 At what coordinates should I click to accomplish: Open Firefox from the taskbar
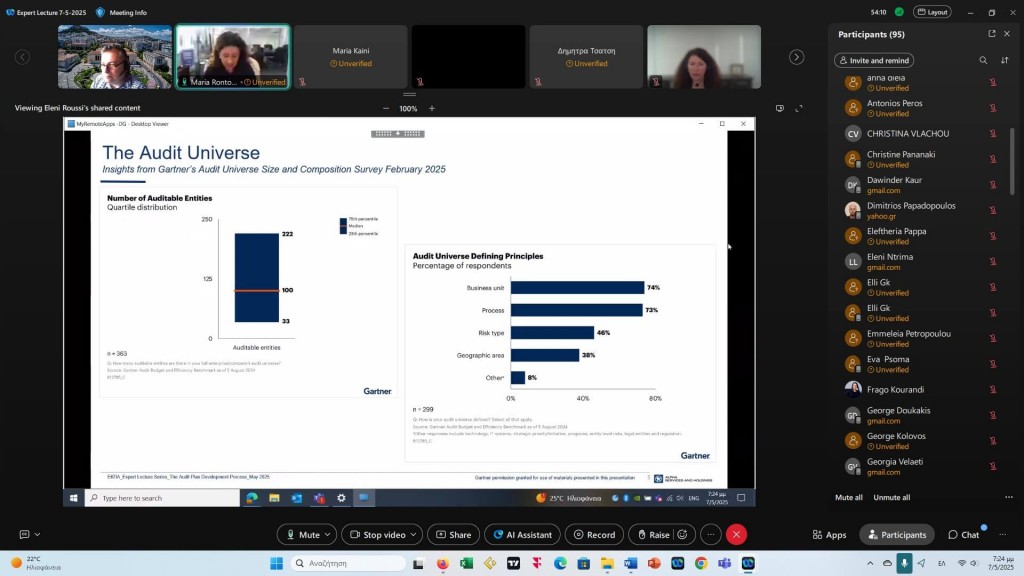(x=443, y=564)
